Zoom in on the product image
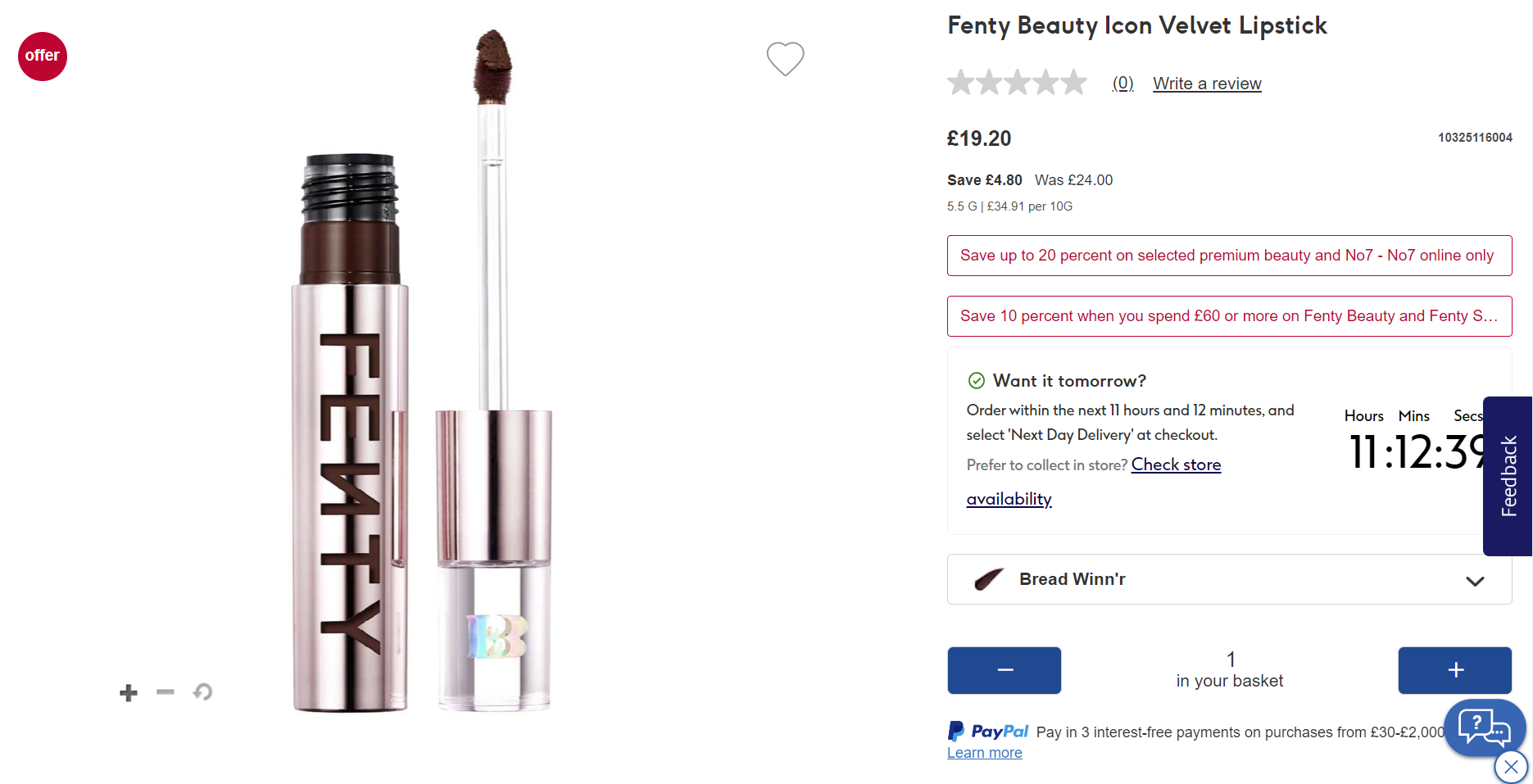Image resolution: width=1533 pixels, height=784 pixels. click(129, 693)
